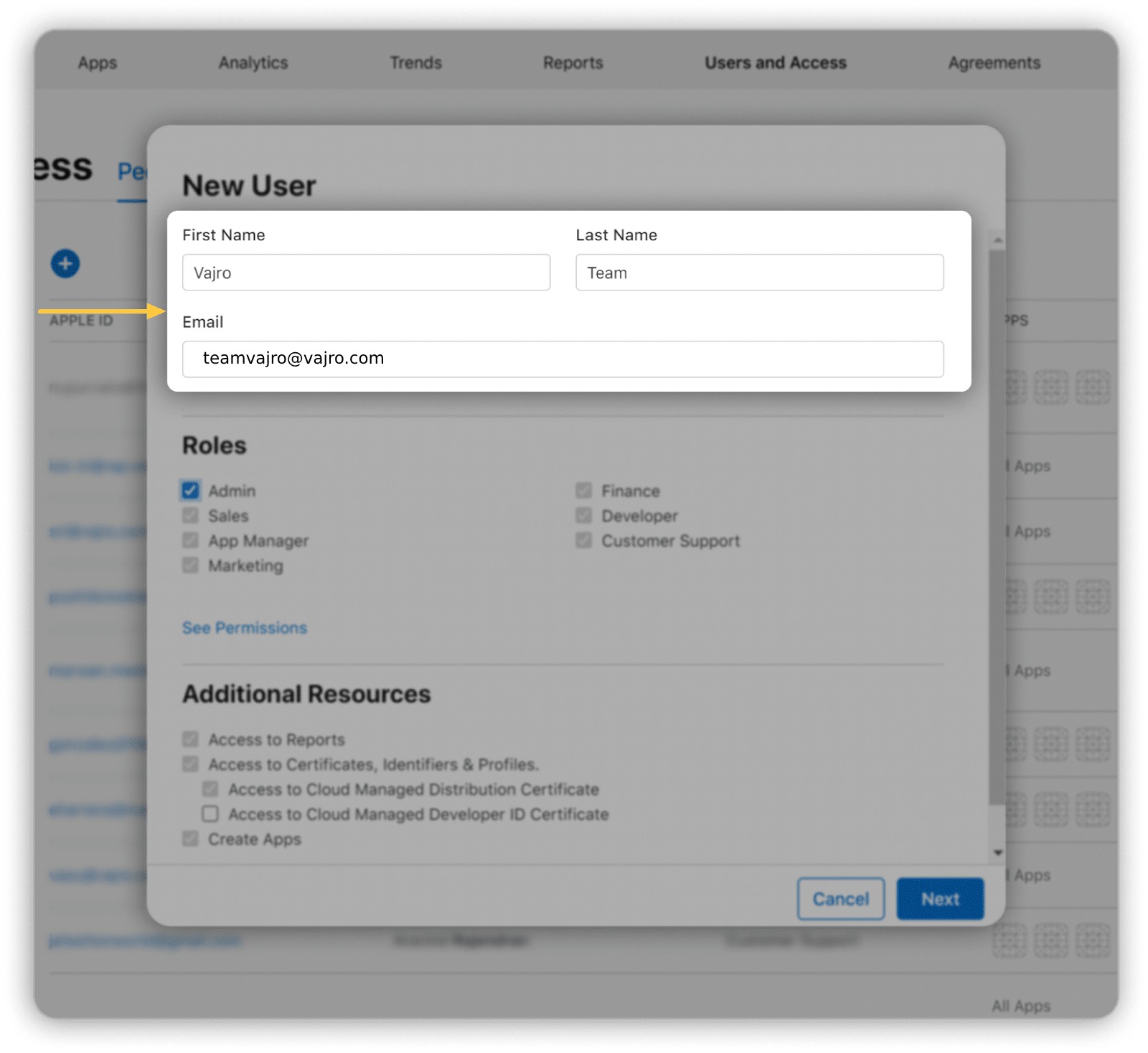
Task: Click the dialog's vertical scrollbar thumb
Action: pyautogui.click(x=997, y=527)
